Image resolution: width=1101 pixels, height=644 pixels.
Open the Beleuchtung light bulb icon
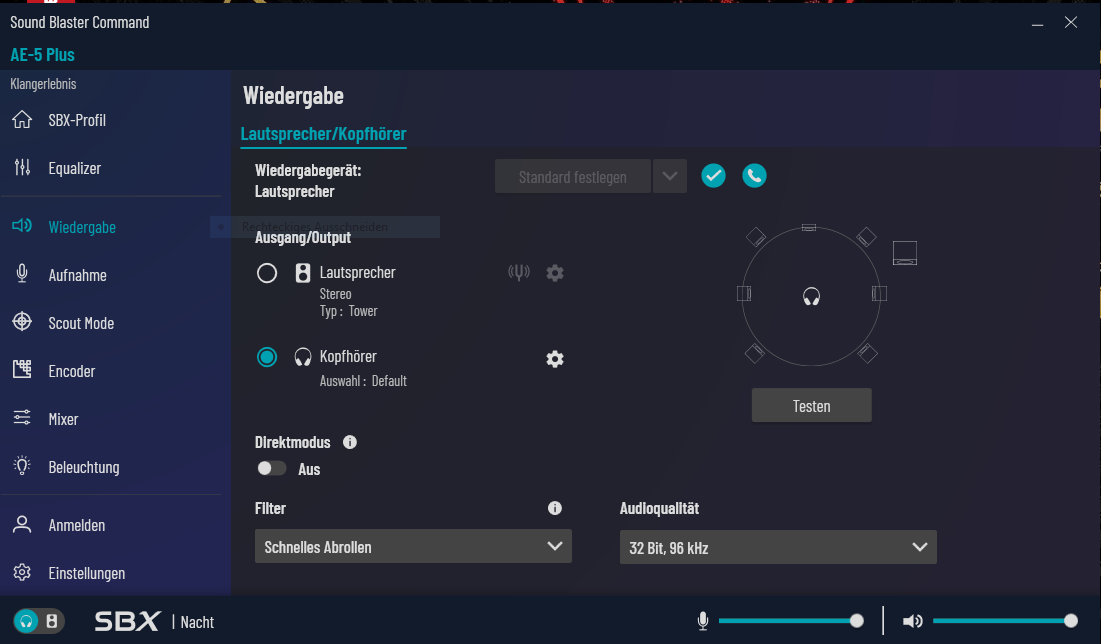[x=22, y=466]
